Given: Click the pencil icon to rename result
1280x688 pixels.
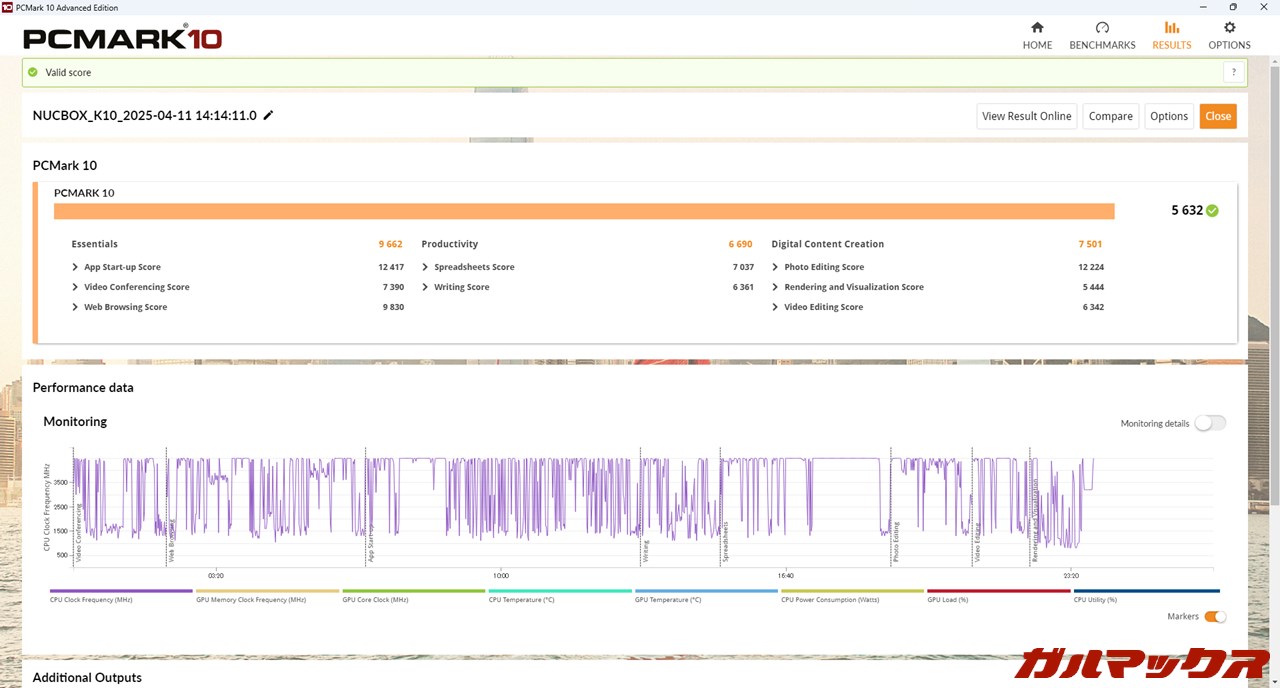Looking at the screenshot, I should coord(268,115).
